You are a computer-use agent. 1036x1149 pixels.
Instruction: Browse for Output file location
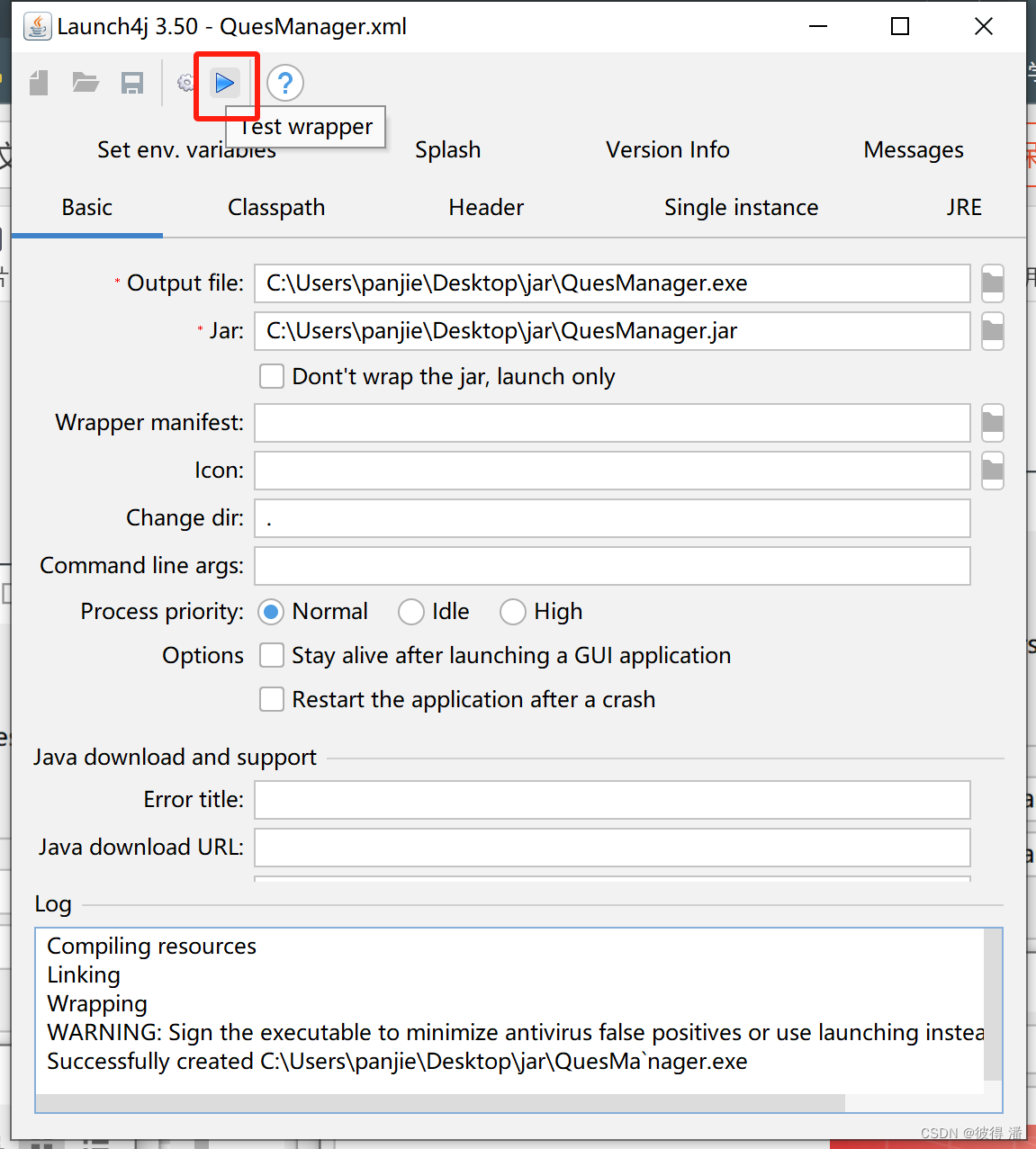992,283
